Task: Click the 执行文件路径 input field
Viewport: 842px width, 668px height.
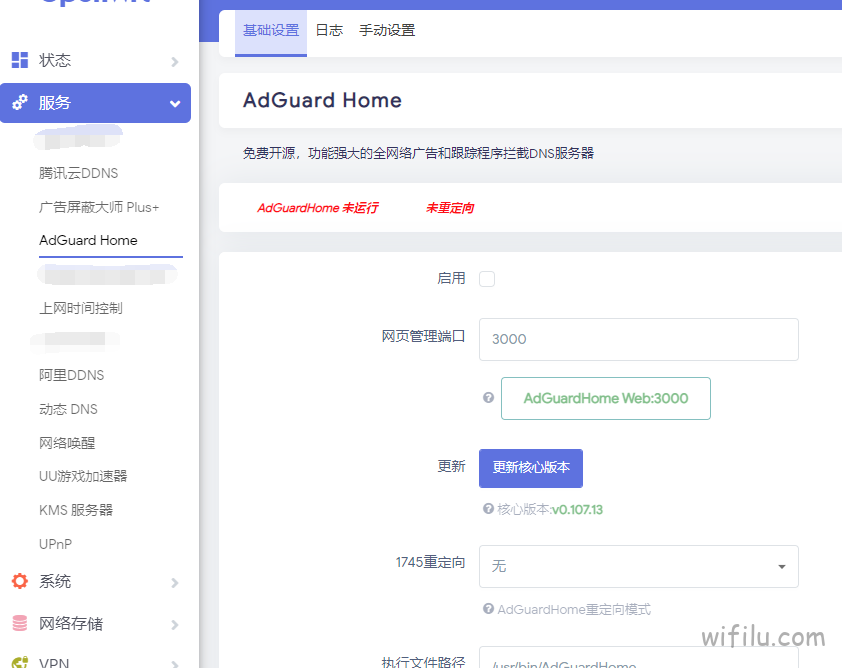Action: click(638, 657)
